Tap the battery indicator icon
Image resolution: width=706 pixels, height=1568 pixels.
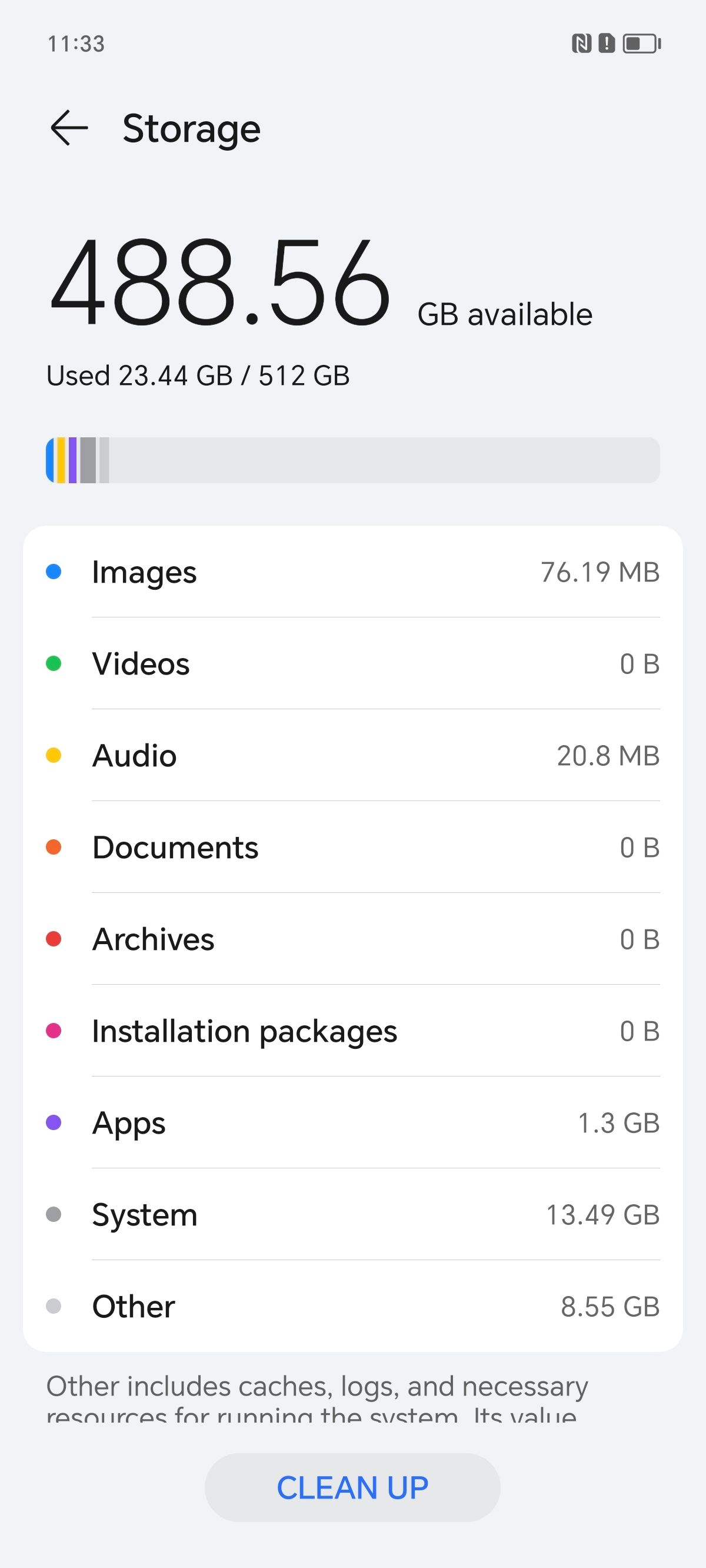[x=641, y=44]
